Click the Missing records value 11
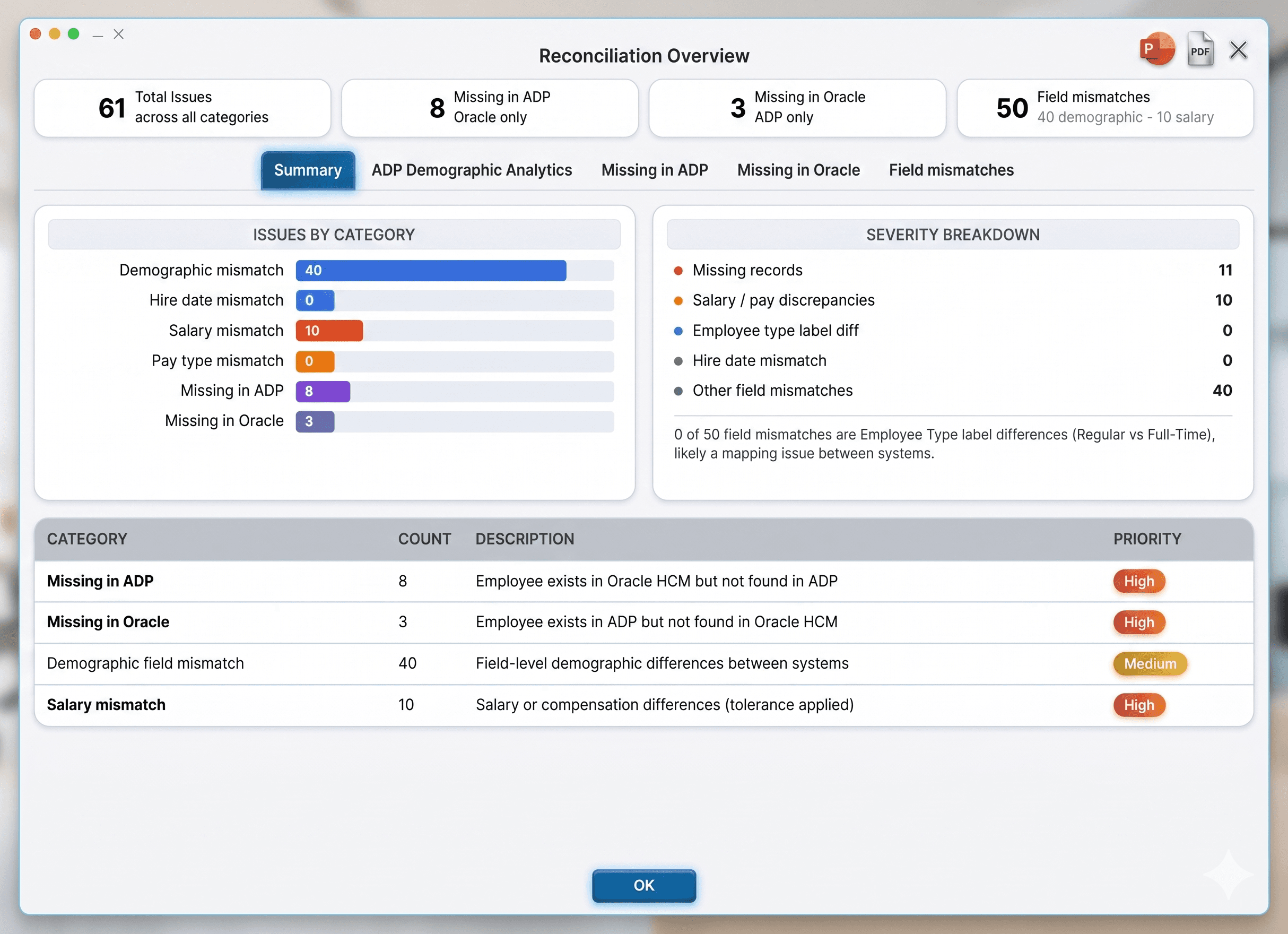 tap(1225, 271)
